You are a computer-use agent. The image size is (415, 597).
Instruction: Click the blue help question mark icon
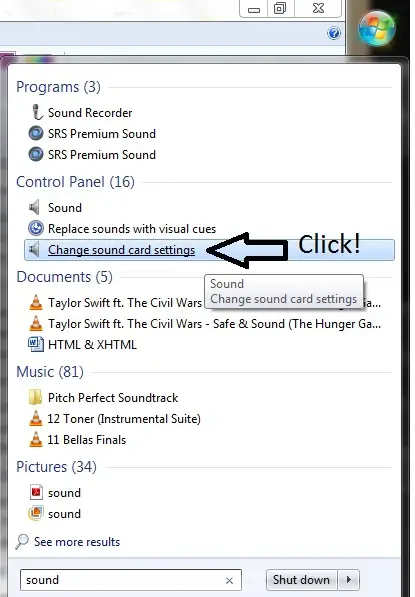334,33
